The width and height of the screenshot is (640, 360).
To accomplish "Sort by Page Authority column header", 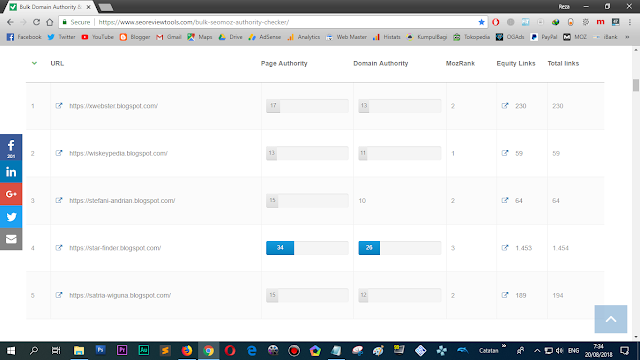I will pyautogui.click(x=284, y=63).
